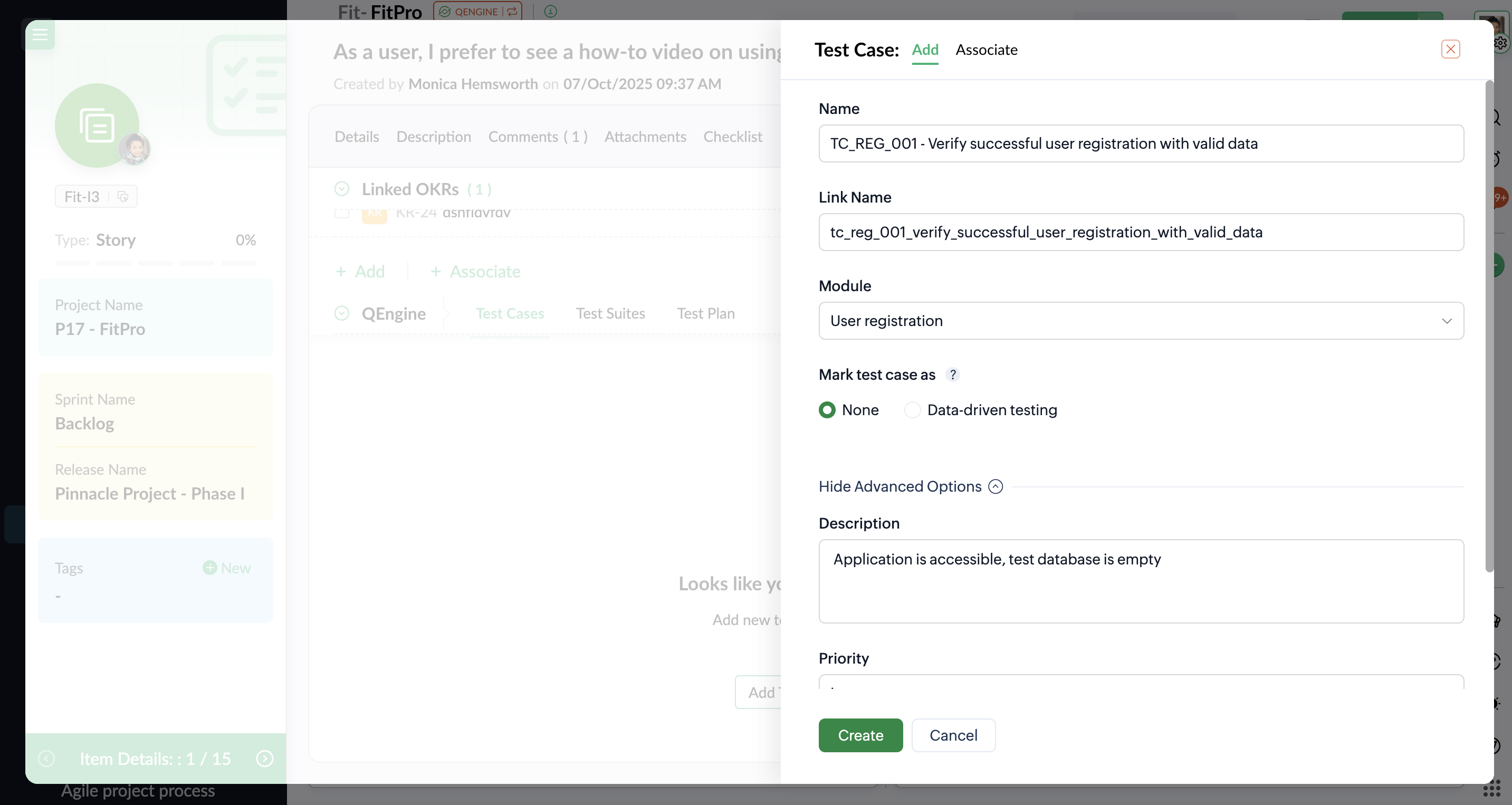This screenshot has width=1512, height=805.
Task: Click the info icon near QENGINE badge
Action: click(550, 11)
